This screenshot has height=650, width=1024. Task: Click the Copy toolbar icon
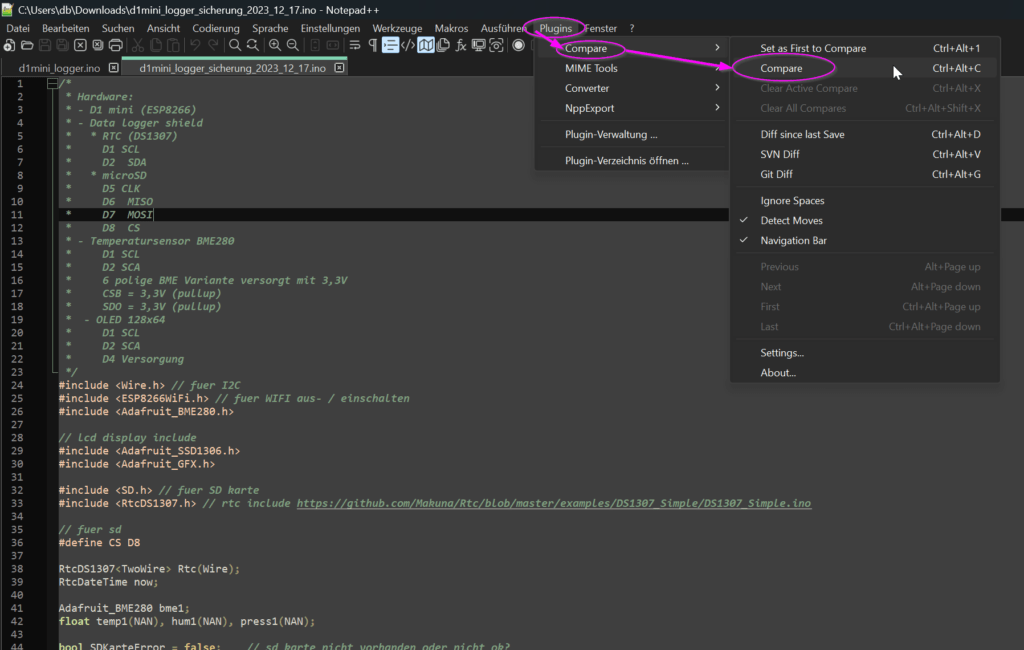155,45
